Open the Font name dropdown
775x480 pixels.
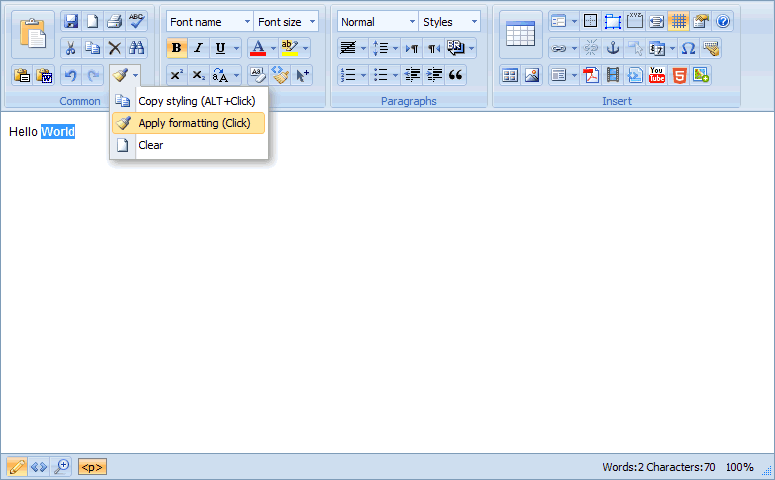click(209, 21)
